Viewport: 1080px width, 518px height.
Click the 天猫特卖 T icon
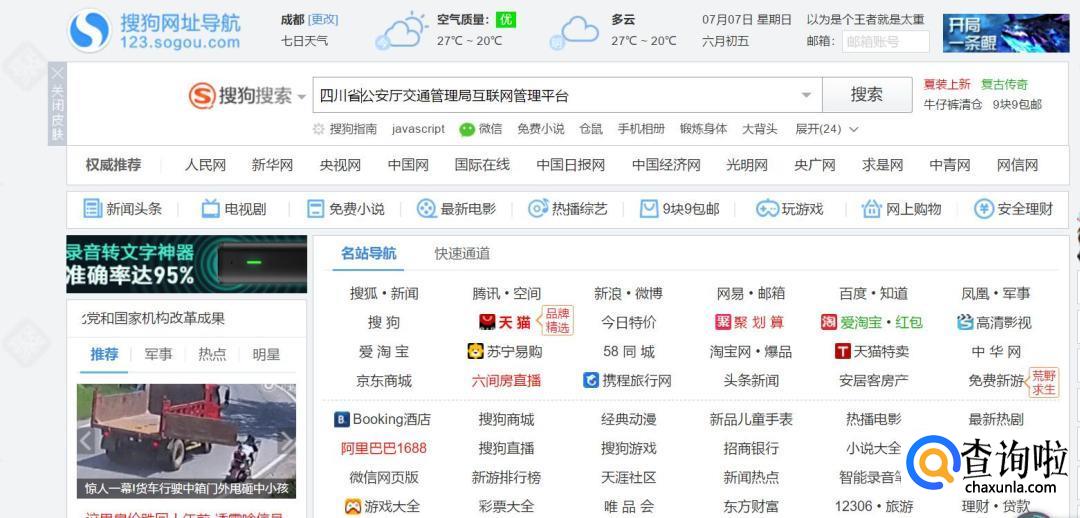(842, 351)
